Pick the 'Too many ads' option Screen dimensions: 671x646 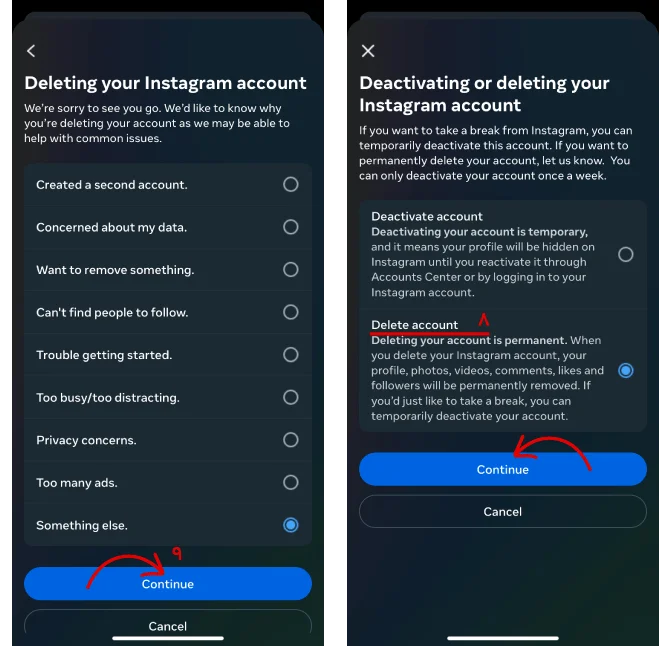click(x=291, y=482)
